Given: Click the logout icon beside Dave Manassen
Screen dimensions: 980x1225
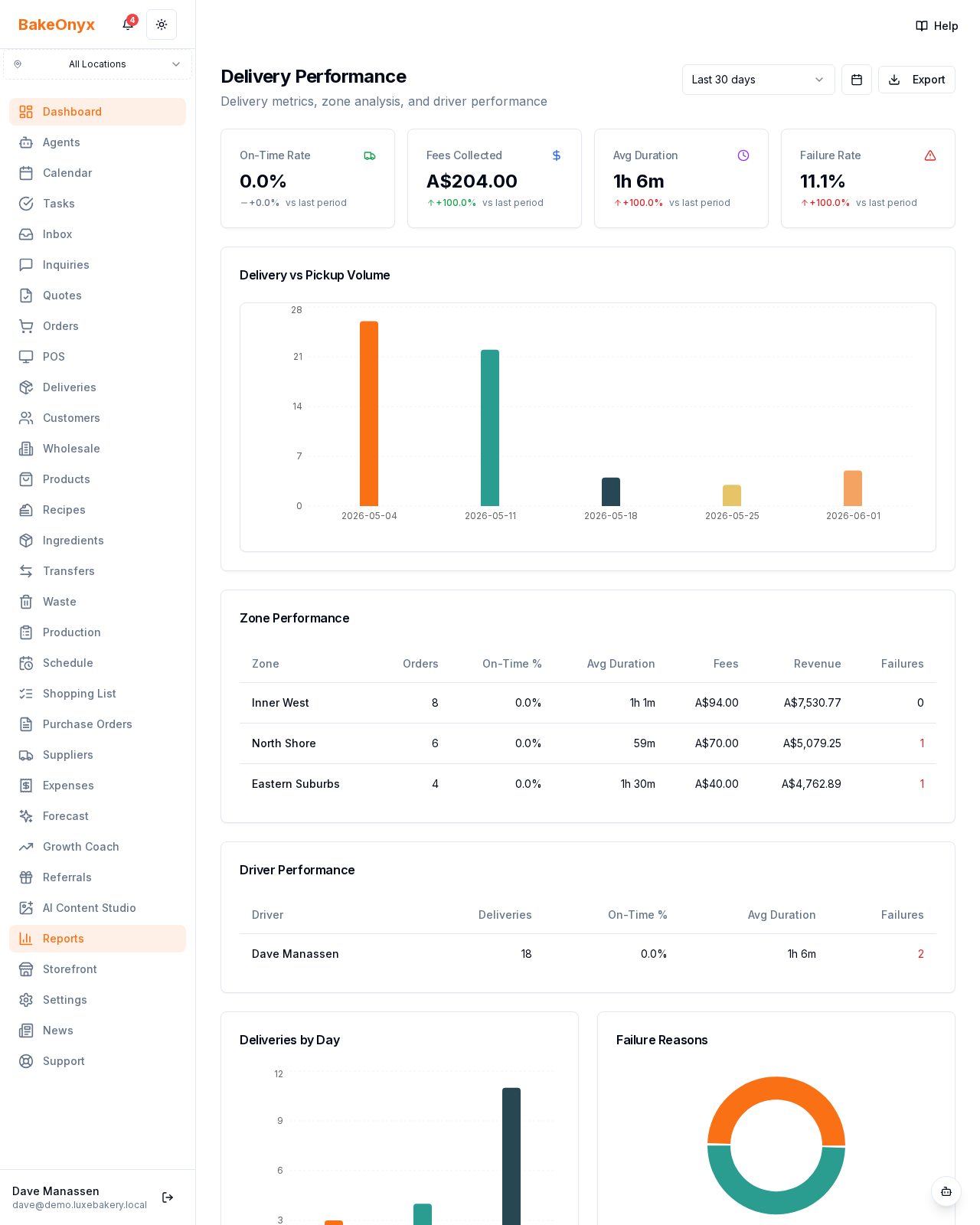Looking at the screenshot, I should [x=168, y=1197].
